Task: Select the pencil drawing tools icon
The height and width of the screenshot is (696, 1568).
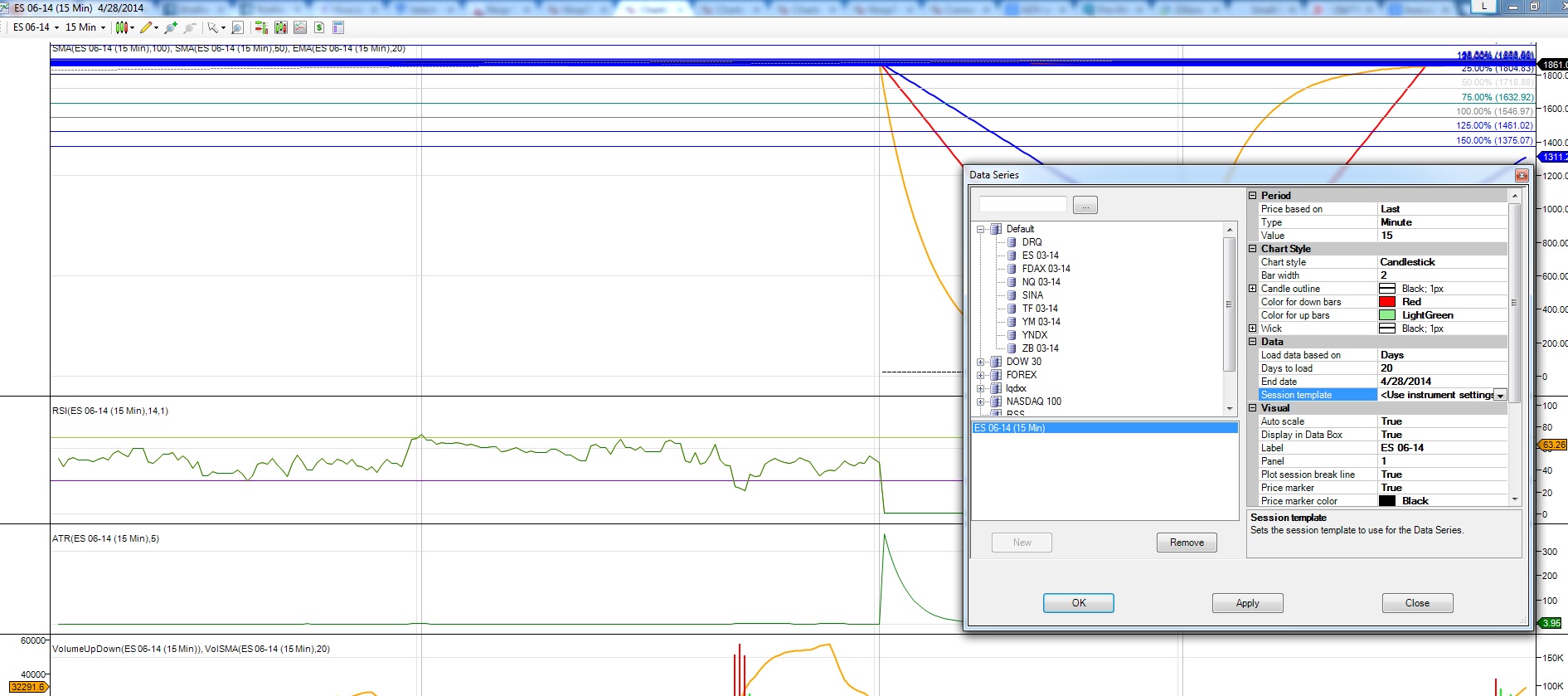Action: coord(147,27)
